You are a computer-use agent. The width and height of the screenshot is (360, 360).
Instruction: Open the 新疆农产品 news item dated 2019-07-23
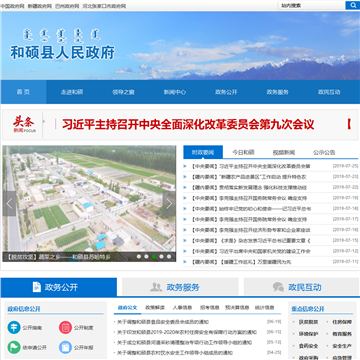click(x=249, y=177)
